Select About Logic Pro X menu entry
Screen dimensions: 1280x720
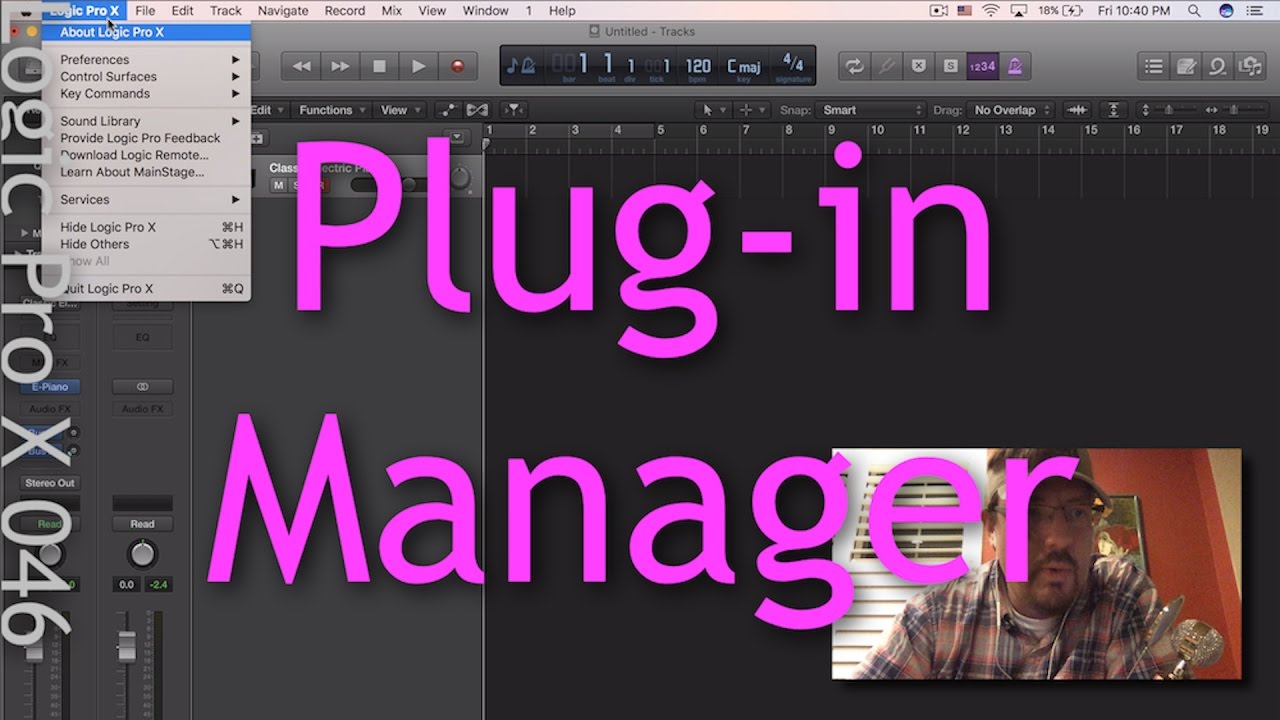(146, 32)
